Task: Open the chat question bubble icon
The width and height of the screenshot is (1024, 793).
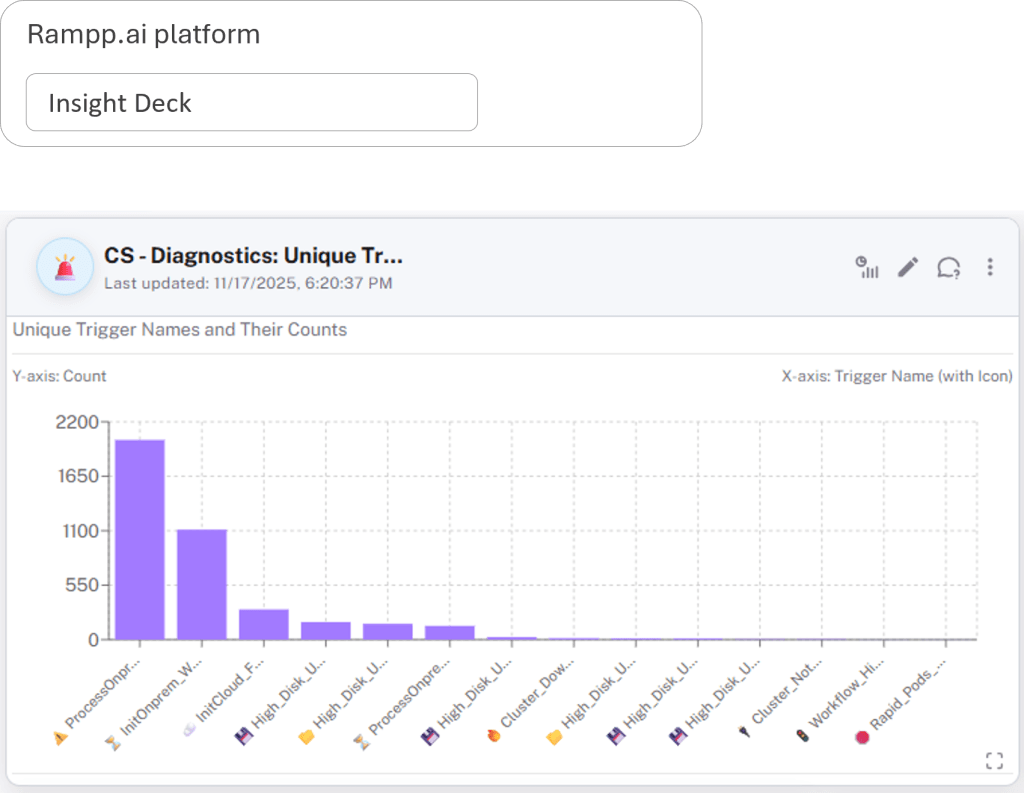Action: (x=948, y=267)
